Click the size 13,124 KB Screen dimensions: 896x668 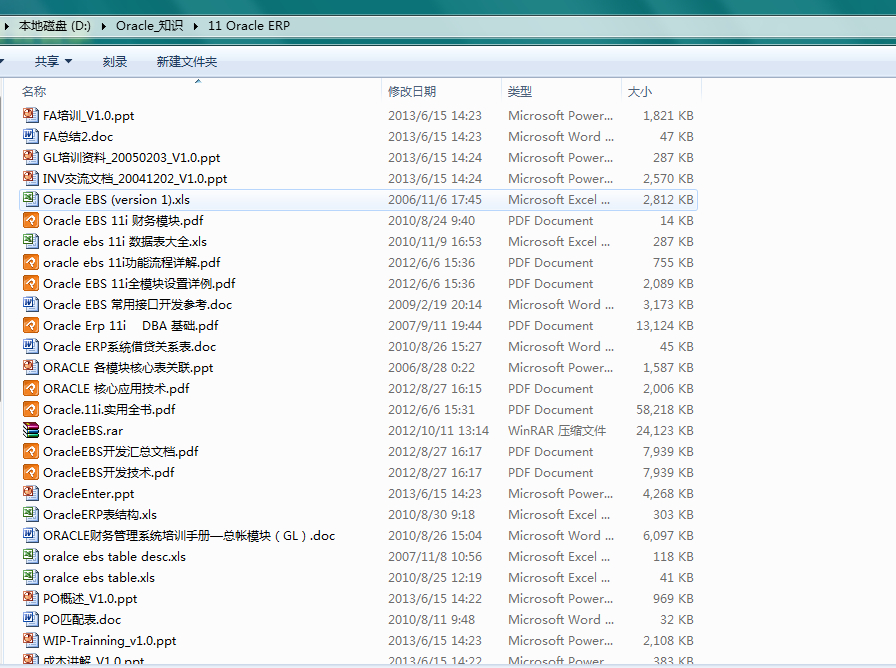point(665,326)
